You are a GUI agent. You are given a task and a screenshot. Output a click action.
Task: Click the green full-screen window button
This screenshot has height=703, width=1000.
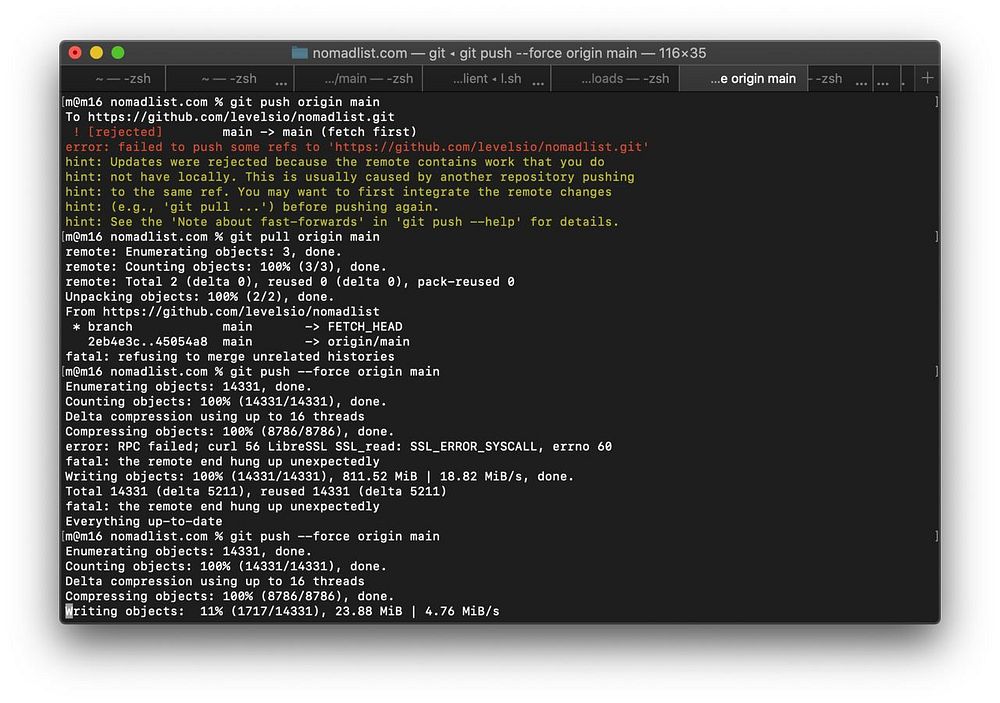118,53
